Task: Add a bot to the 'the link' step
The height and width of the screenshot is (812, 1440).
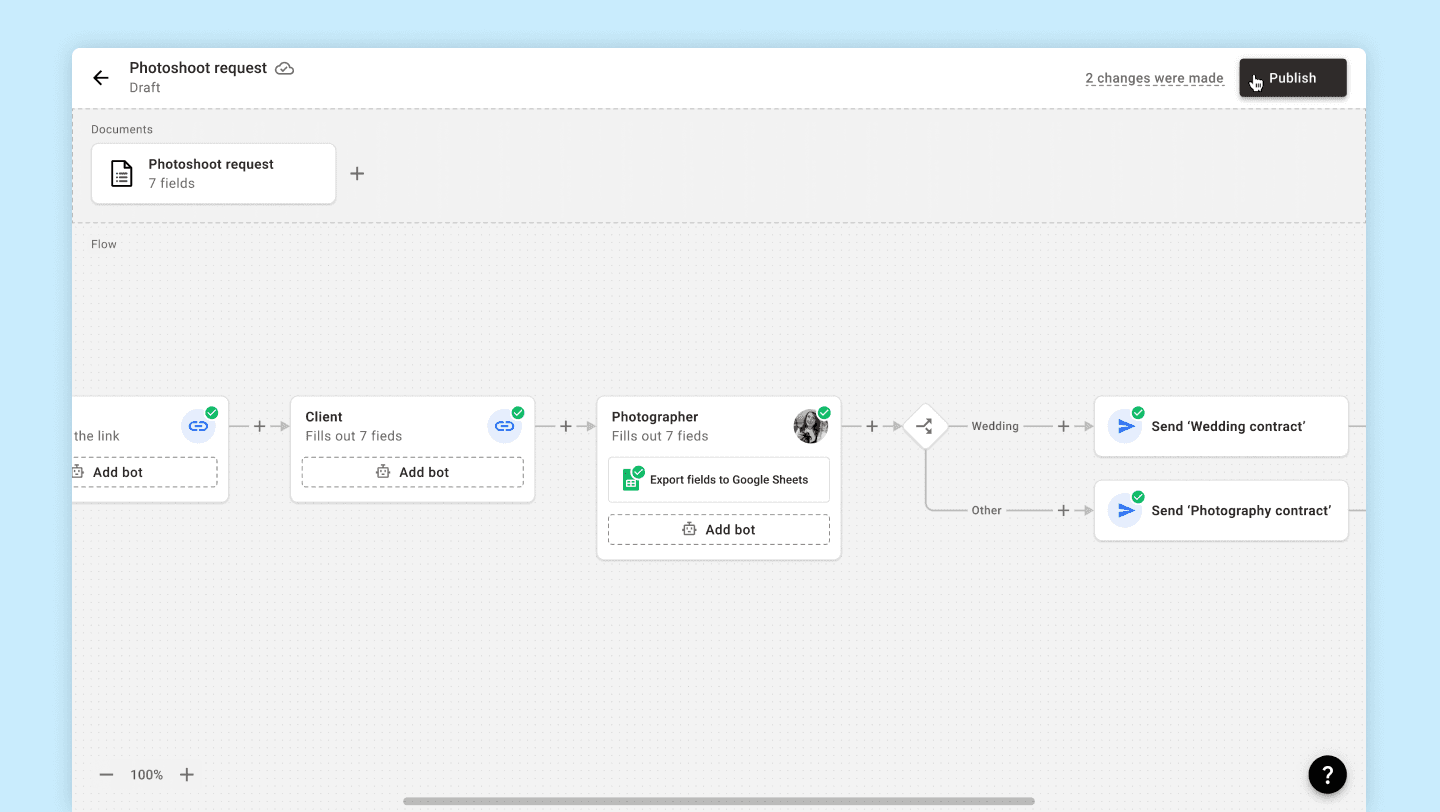Action: (x=145, y=472)
